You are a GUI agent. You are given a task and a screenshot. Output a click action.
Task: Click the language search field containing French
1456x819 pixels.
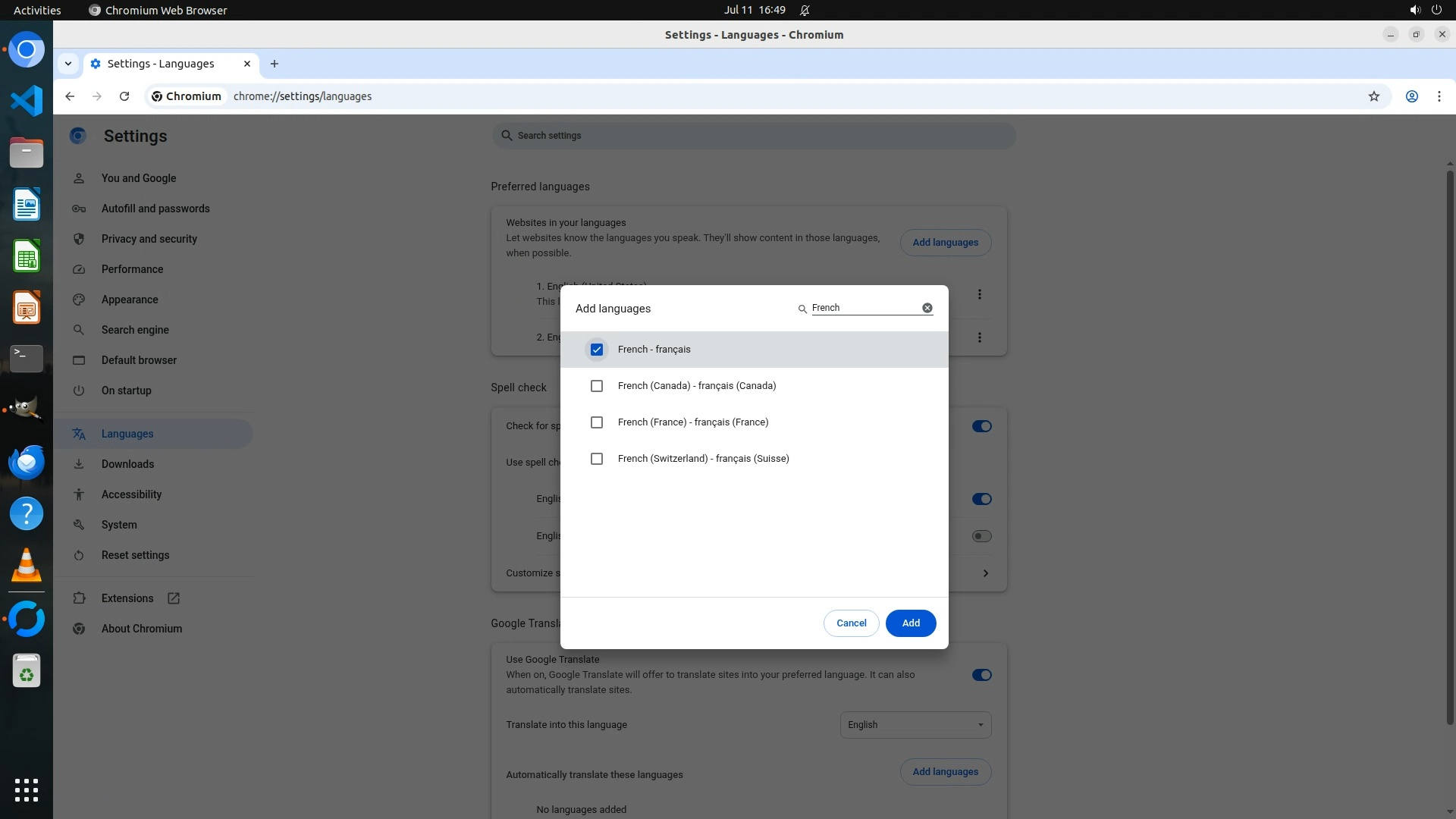coord(863,308)
